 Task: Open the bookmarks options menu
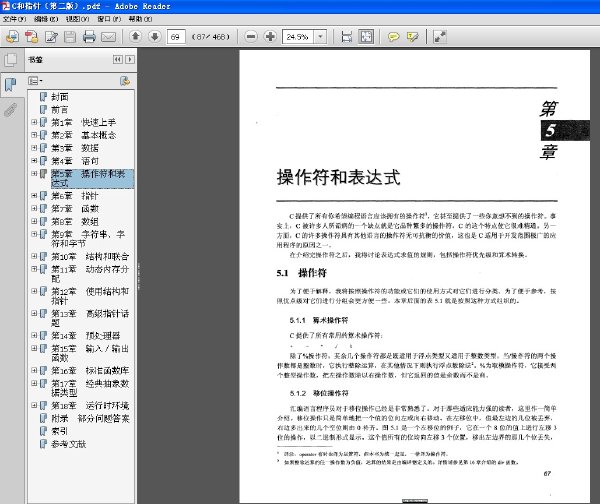tap(35, 81)
